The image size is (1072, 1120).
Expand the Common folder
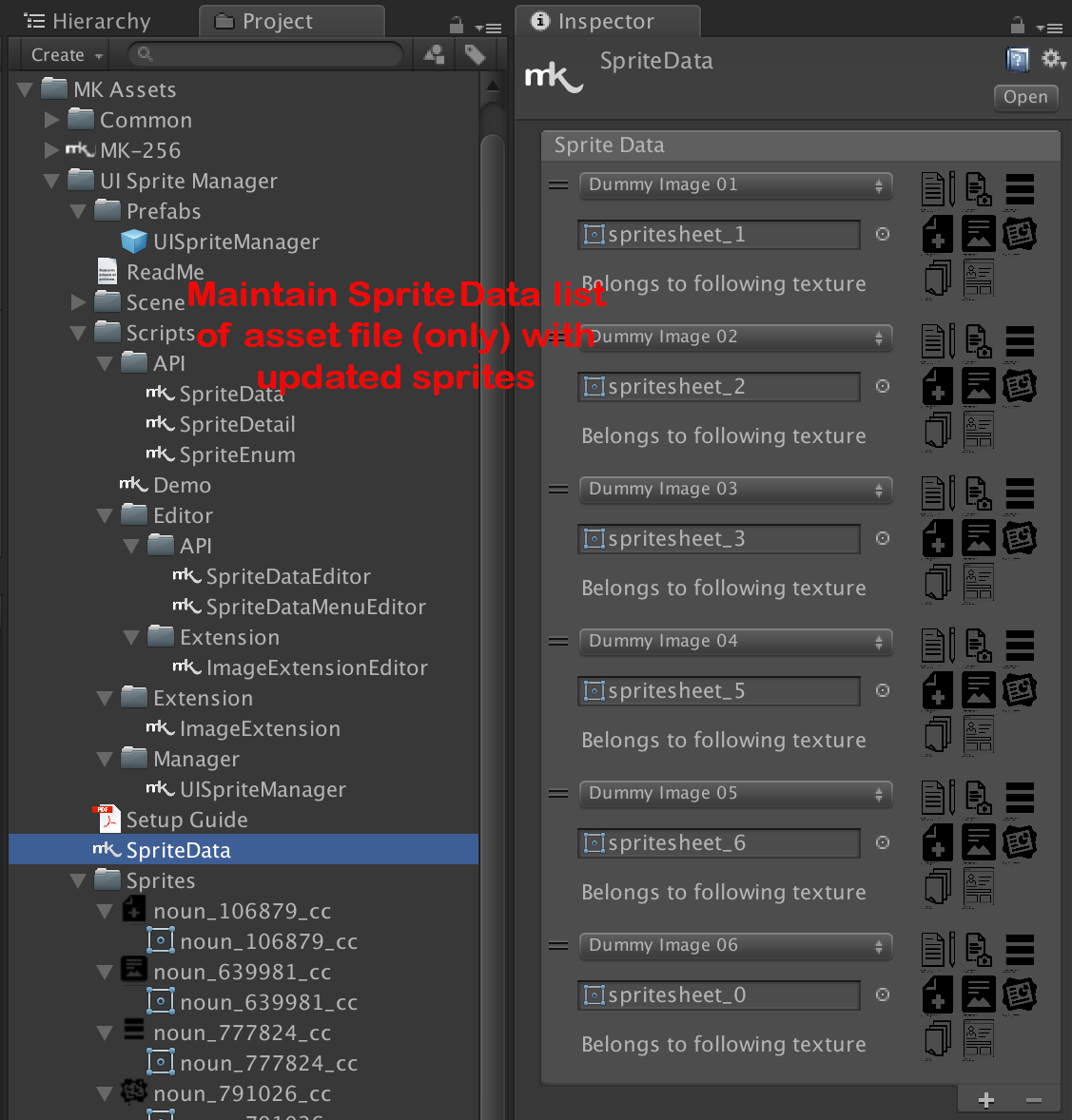point(51,120)
